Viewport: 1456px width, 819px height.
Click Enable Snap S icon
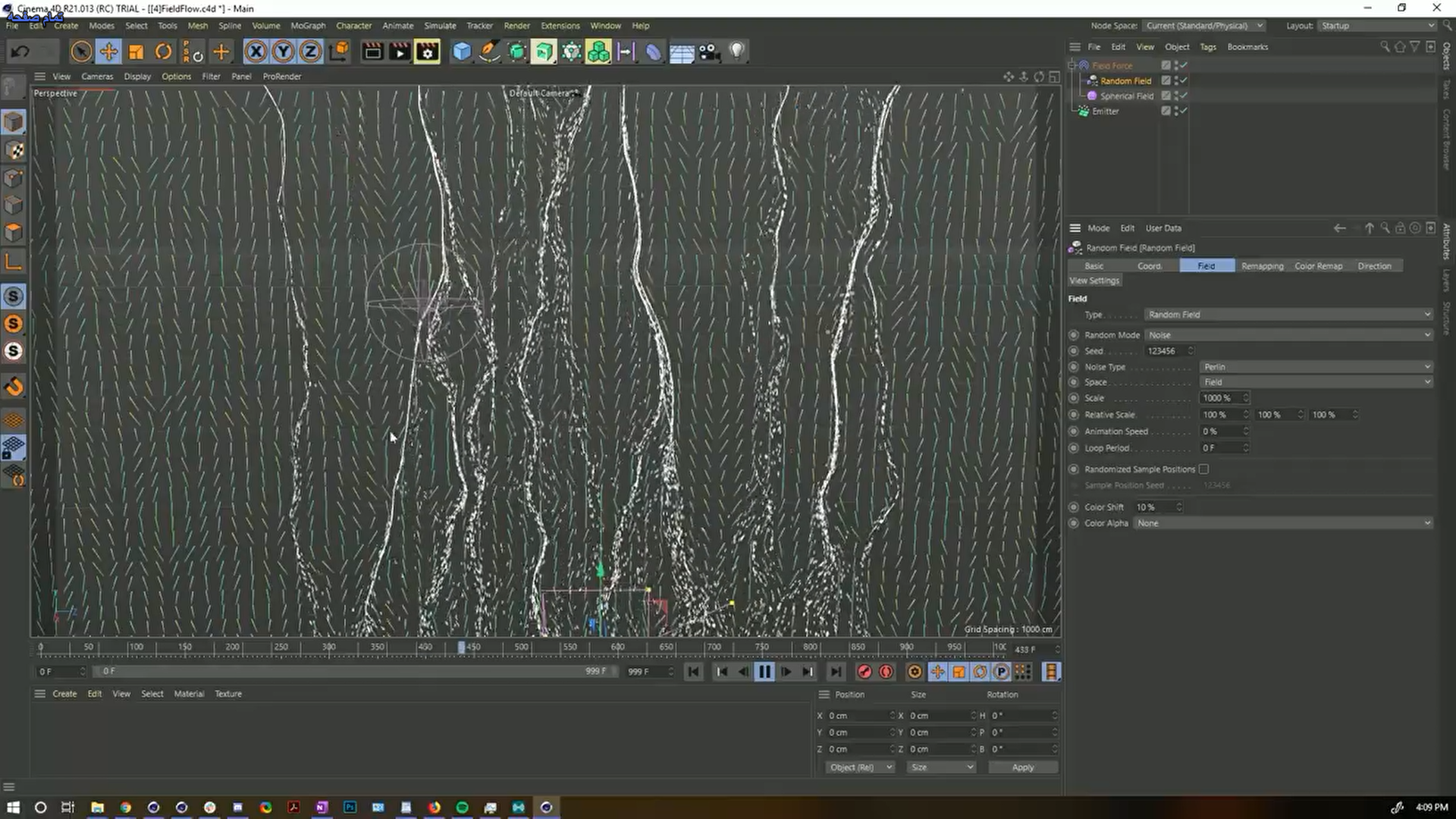(14, 297)
